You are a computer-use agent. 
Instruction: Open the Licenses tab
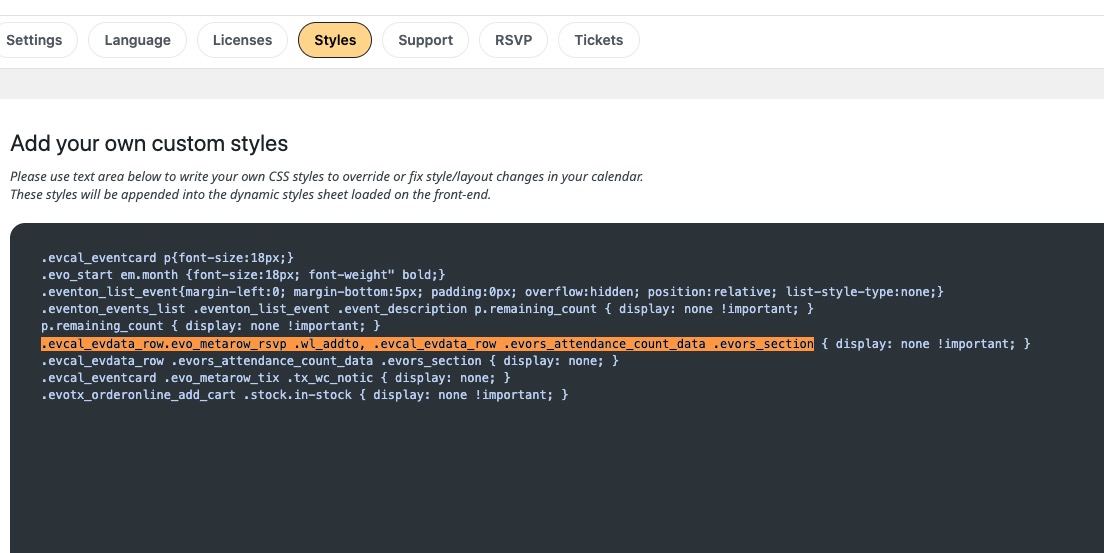(x=242, y=40)
